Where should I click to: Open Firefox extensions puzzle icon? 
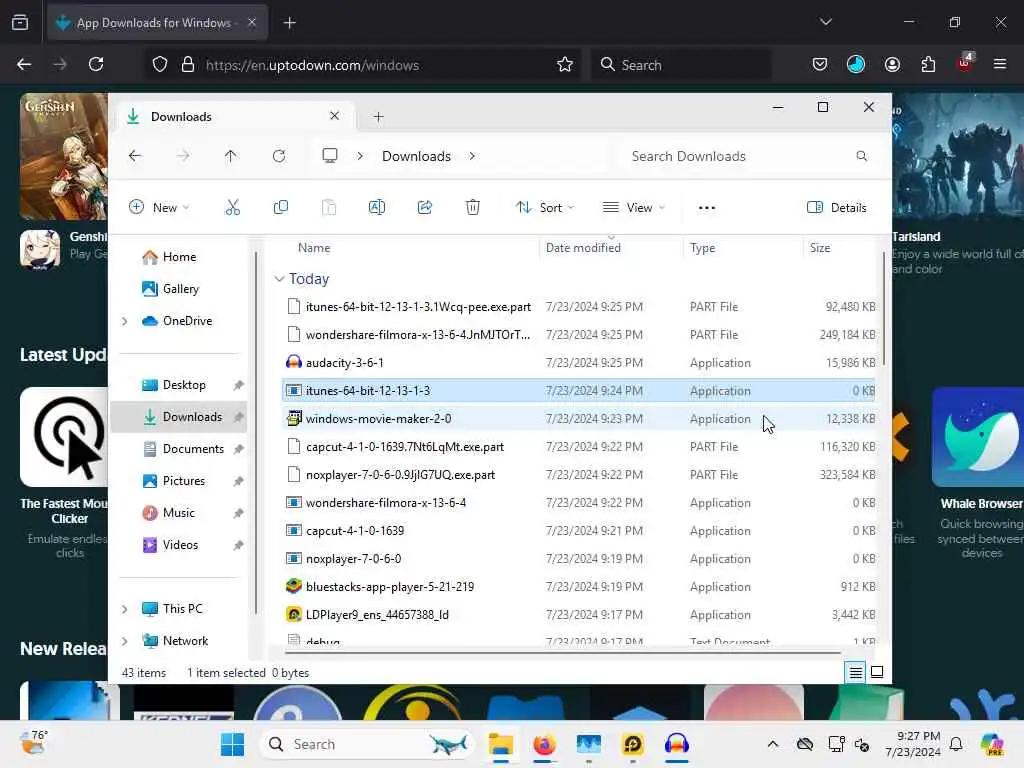(928, 65)
